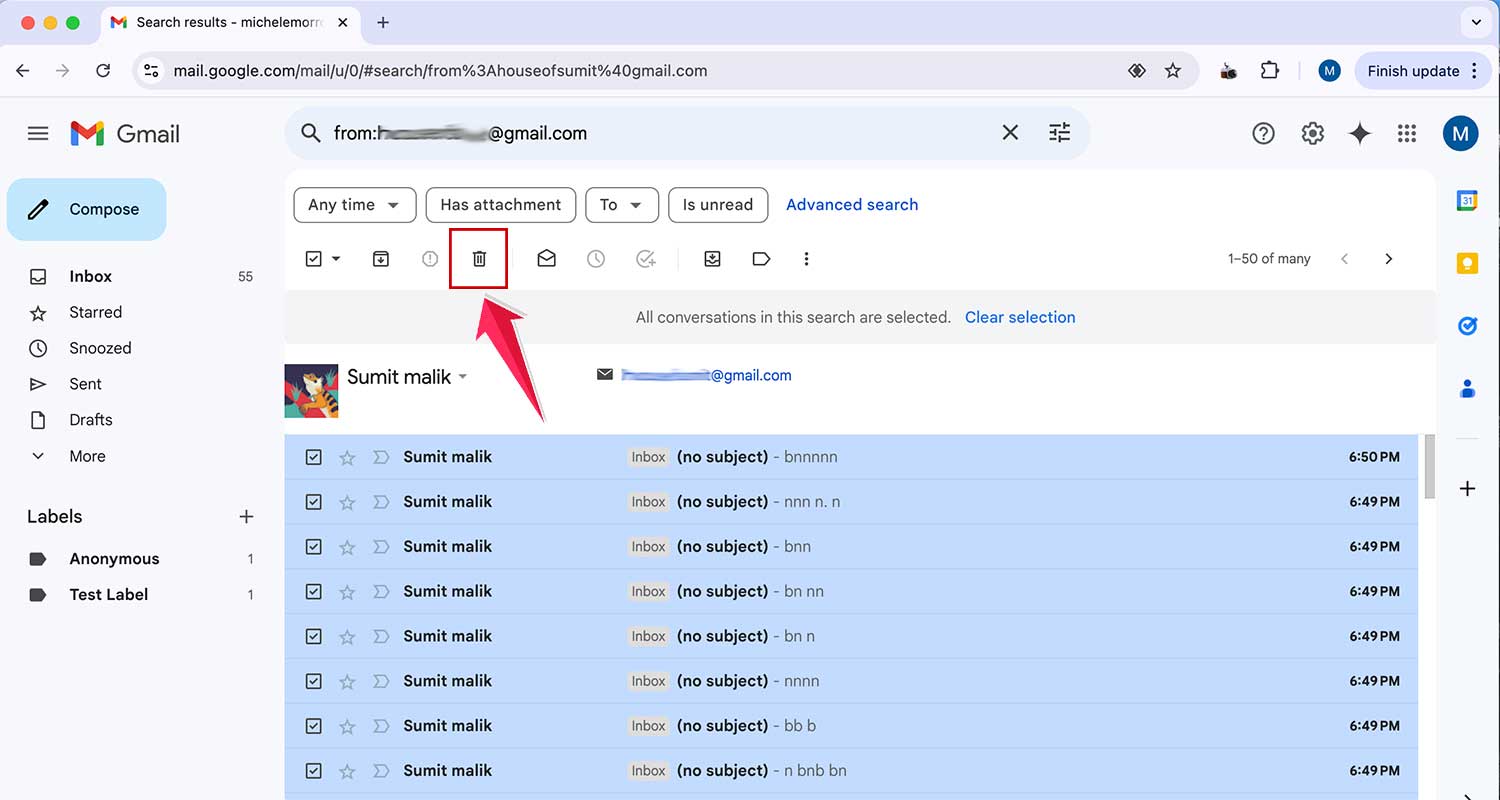
Task: Archive the selected conversations
Action: tap(380, 258)
